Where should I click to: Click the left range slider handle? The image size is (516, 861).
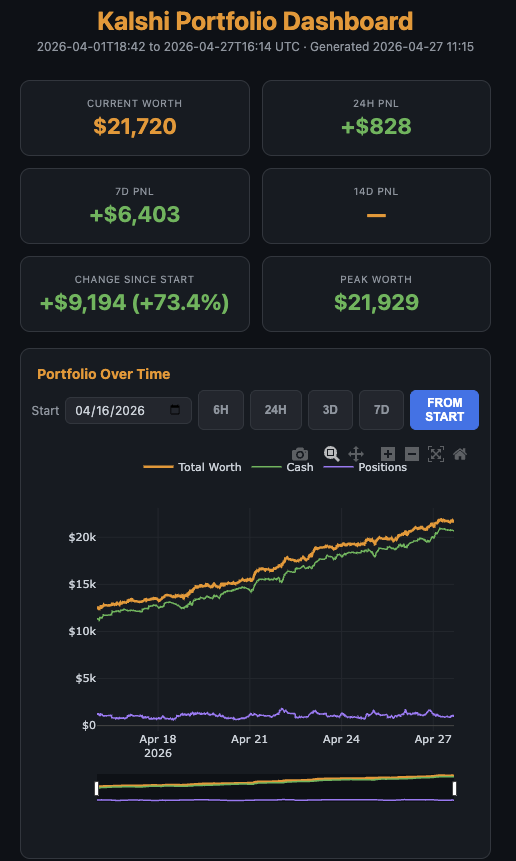coord(97,789)
